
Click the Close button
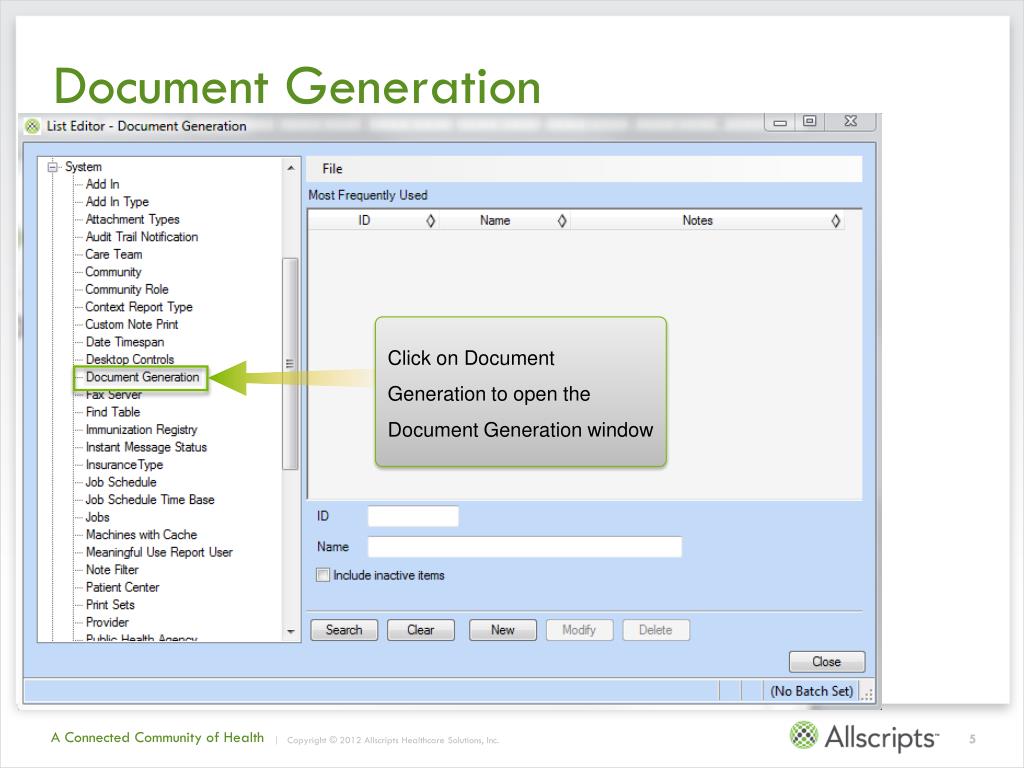827,662
